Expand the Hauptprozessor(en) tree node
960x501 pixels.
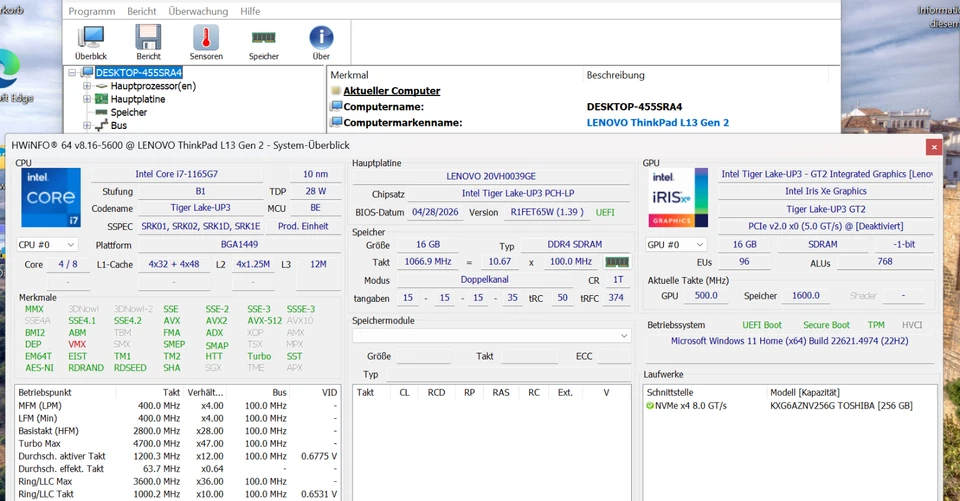pos(86,86)
